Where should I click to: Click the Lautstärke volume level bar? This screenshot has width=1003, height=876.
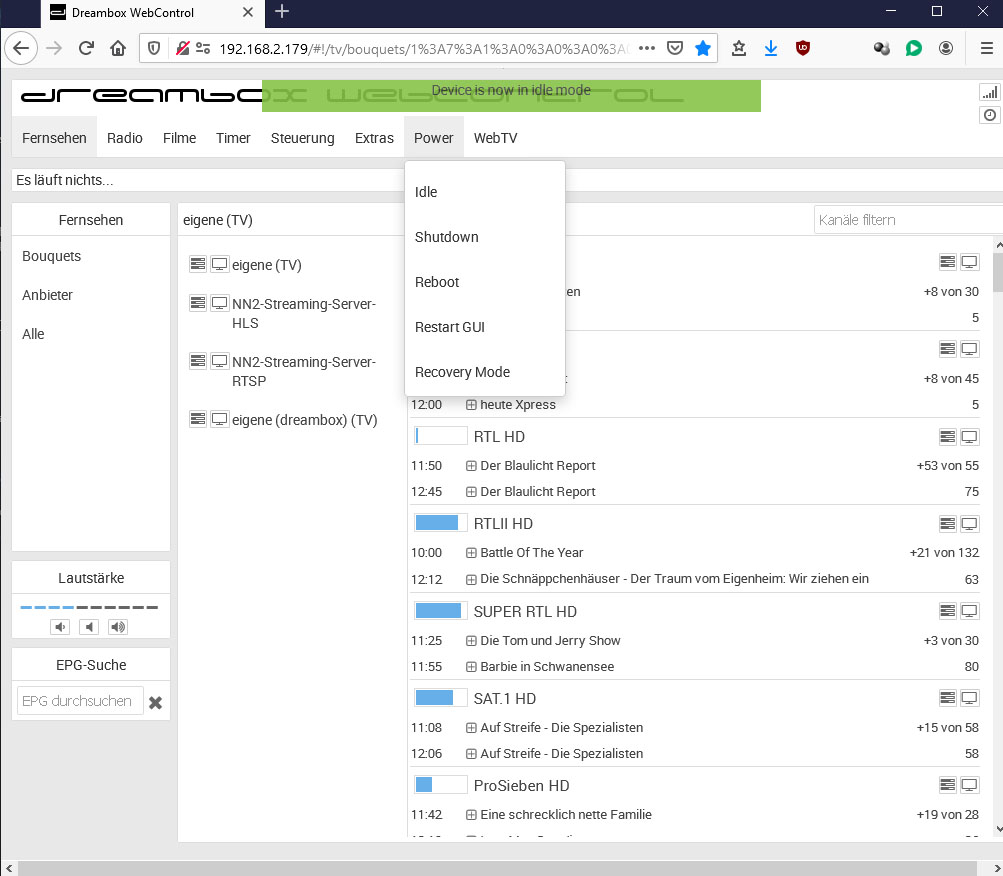tap(89, 607)
